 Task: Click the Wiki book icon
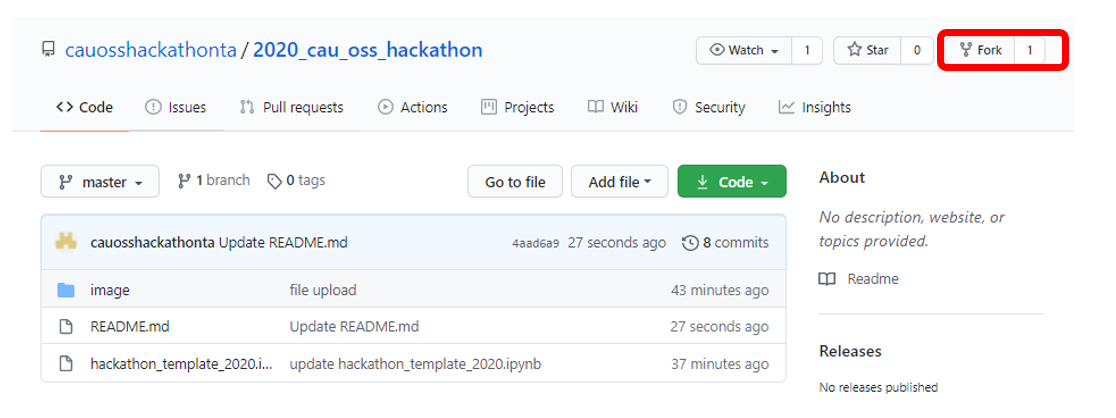(x=596, y=107)
